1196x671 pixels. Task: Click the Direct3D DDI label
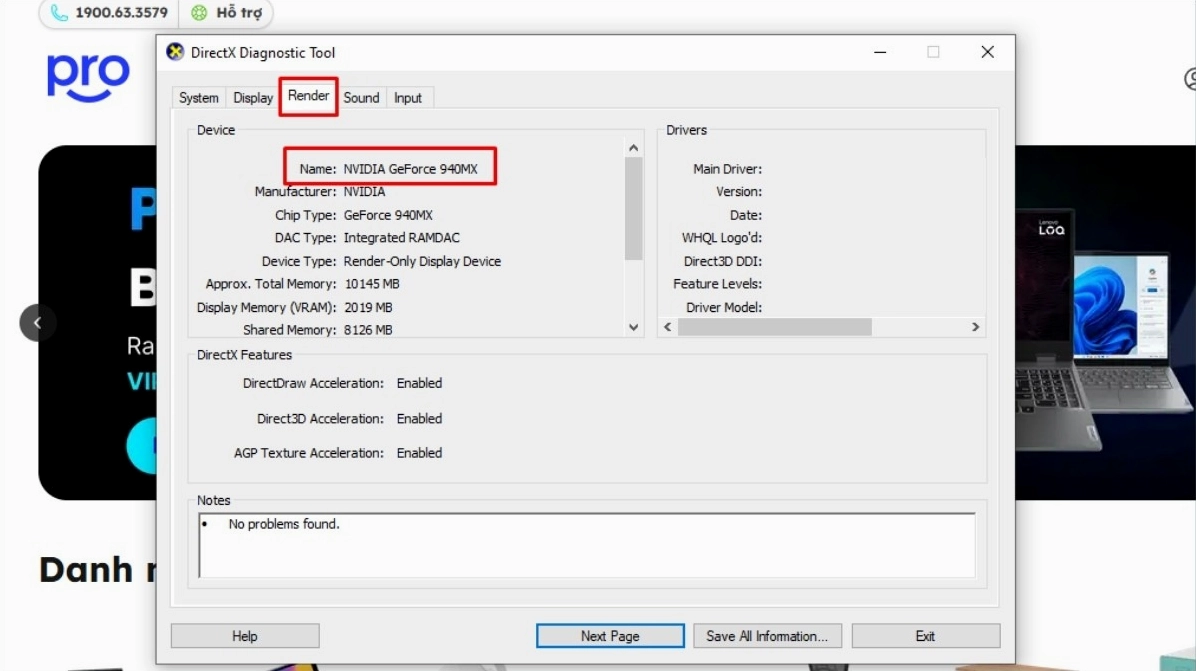point(722,262)
